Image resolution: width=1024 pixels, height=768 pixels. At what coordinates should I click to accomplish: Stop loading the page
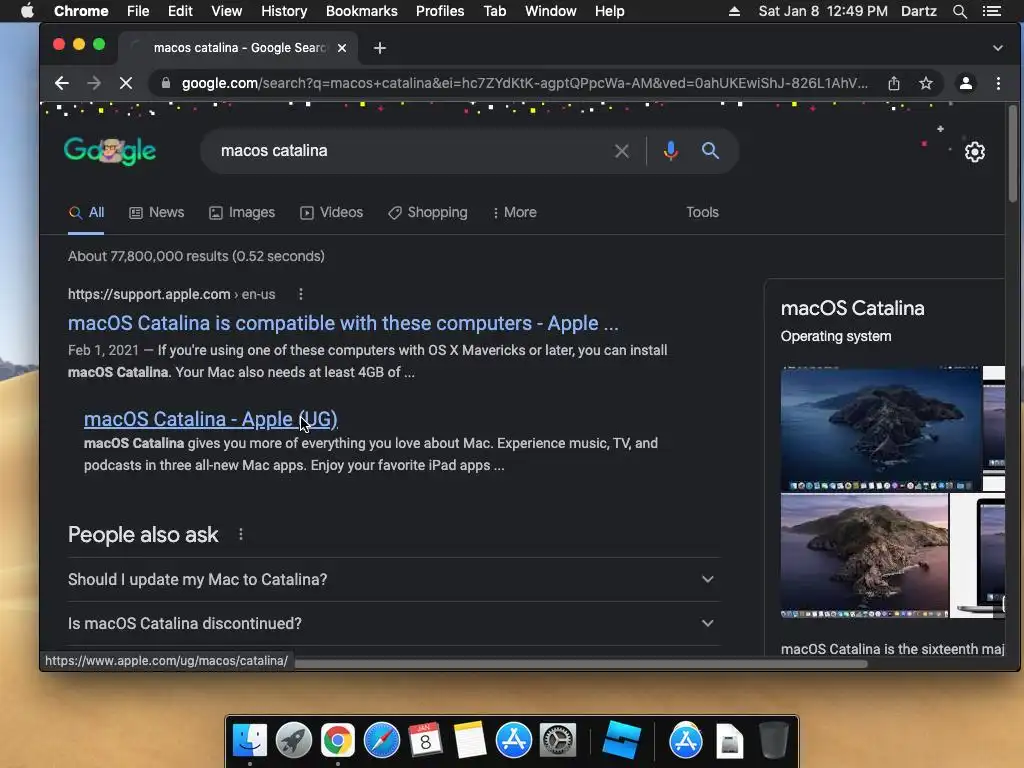click(126, 83)
